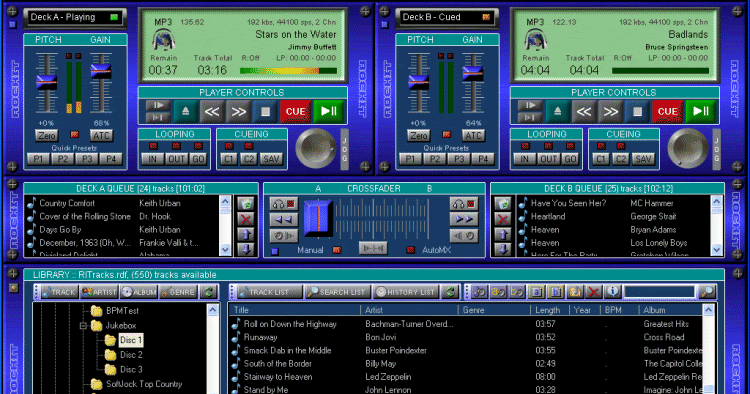Refresh the library tree view
750x394 pixels.
click(209, 292)
